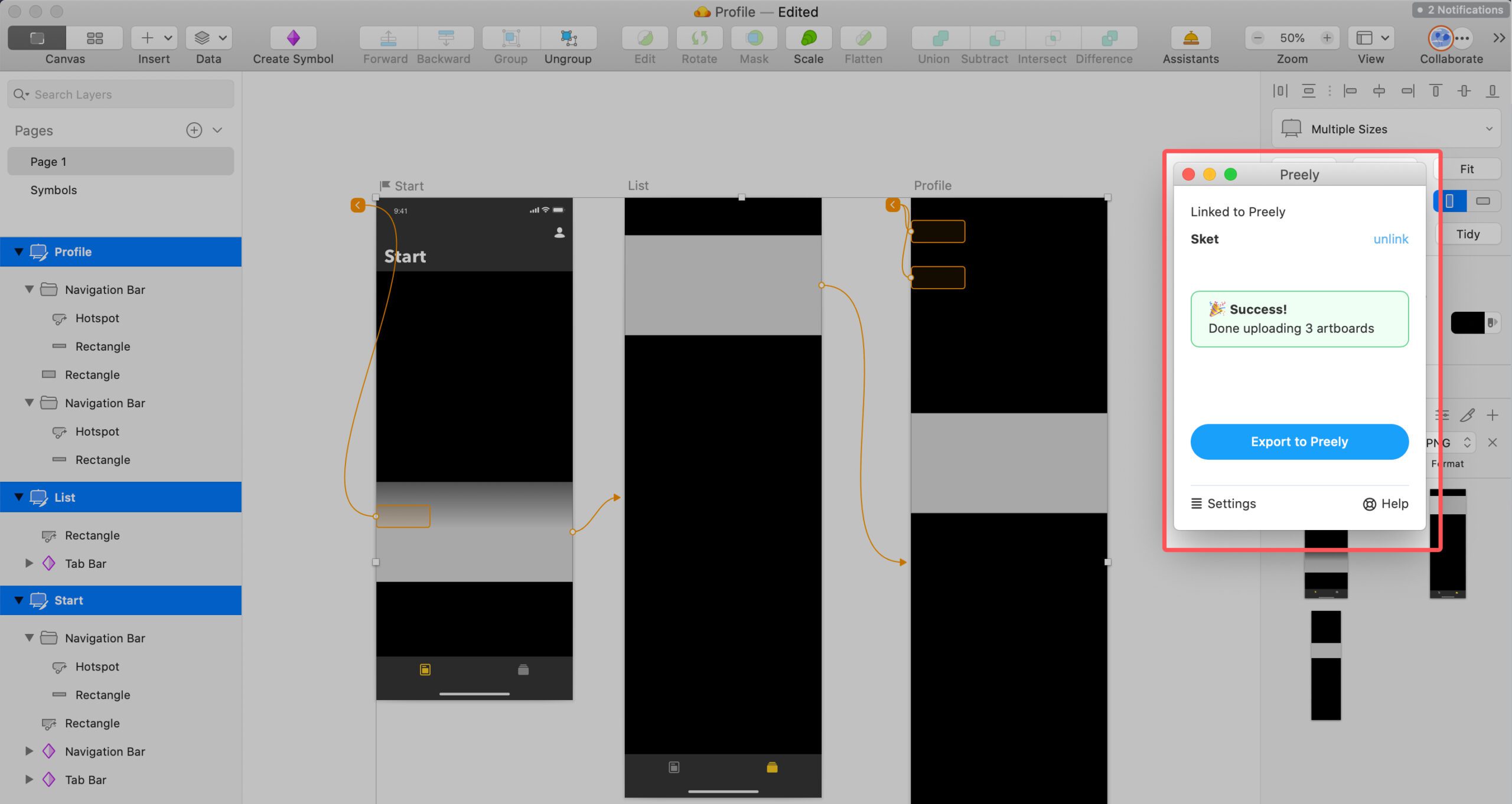
Task: Expand the List layer group
Action: [x=18, y=497]
